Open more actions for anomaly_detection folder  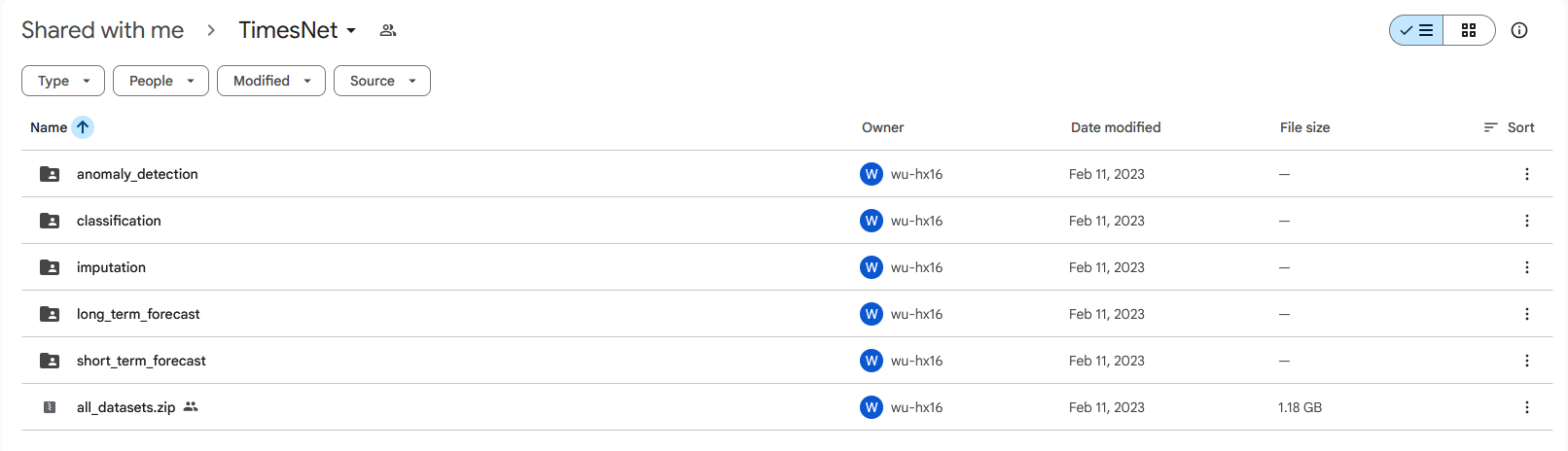(1526, 174)
